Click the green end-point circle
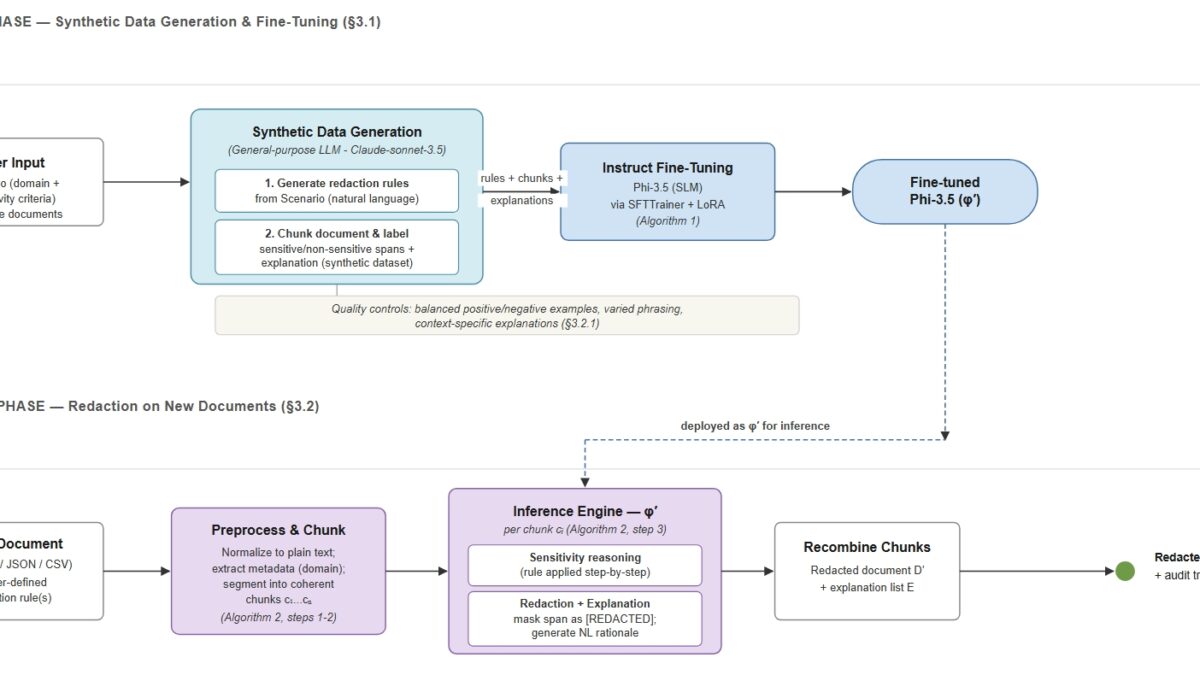1200x675 pixels. [1125, 571]
